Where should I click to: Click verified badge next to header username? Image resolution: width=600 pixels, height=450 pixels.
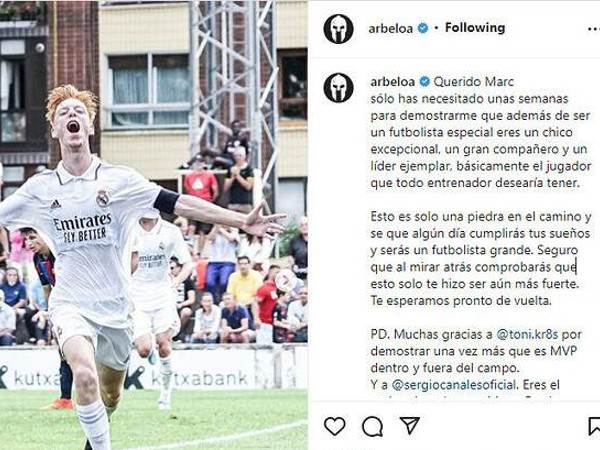[x=422, y=28]
